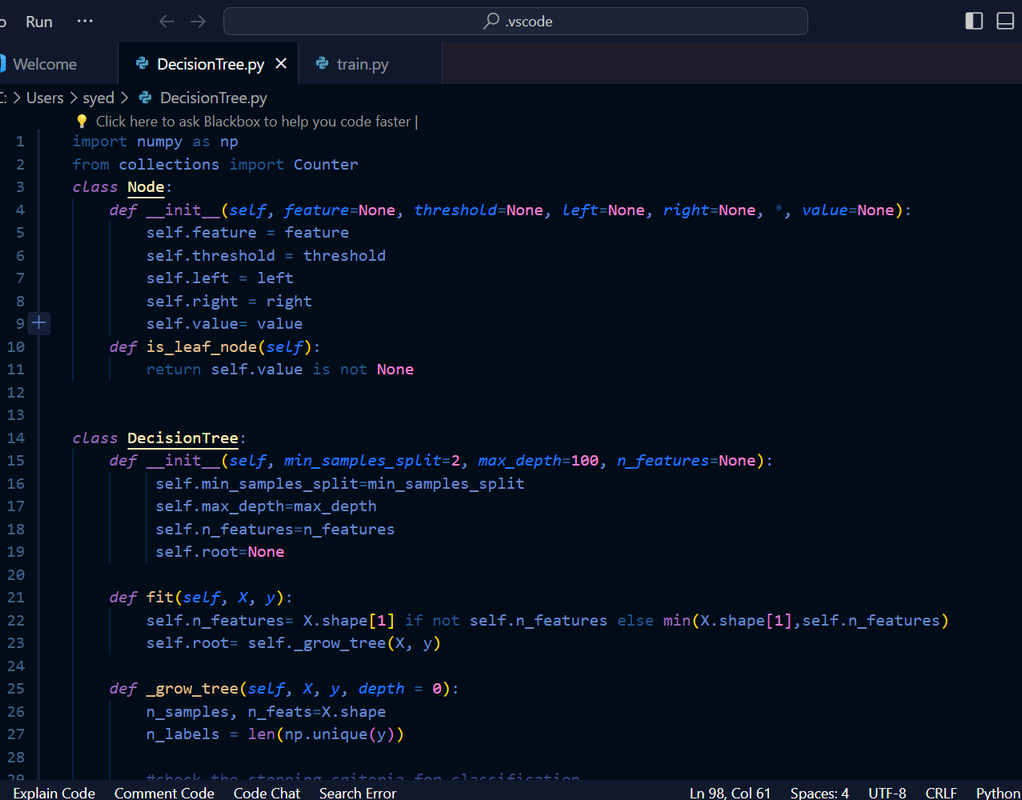Change language mode via Python indicator

tap(998, 793)
